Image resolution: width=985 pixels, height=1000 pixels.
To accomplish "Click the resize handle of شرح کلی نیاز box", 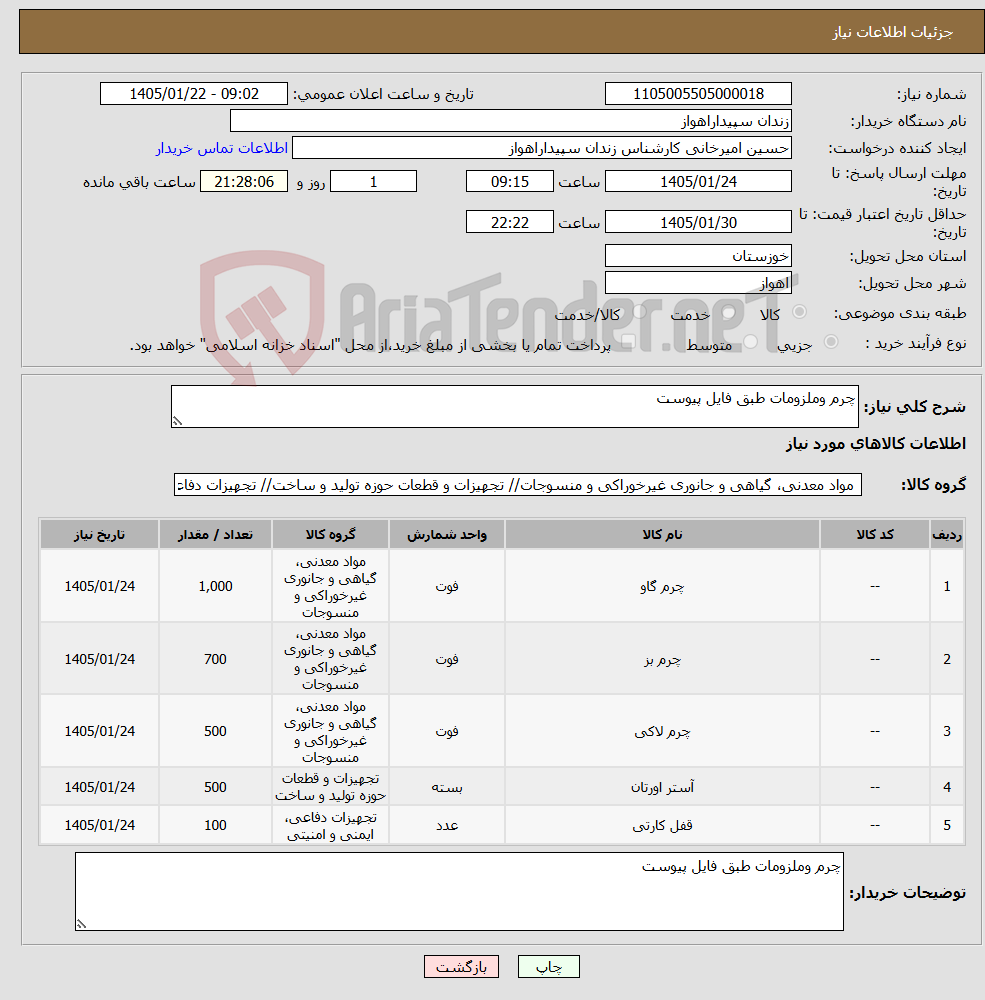I will point(177,421).
